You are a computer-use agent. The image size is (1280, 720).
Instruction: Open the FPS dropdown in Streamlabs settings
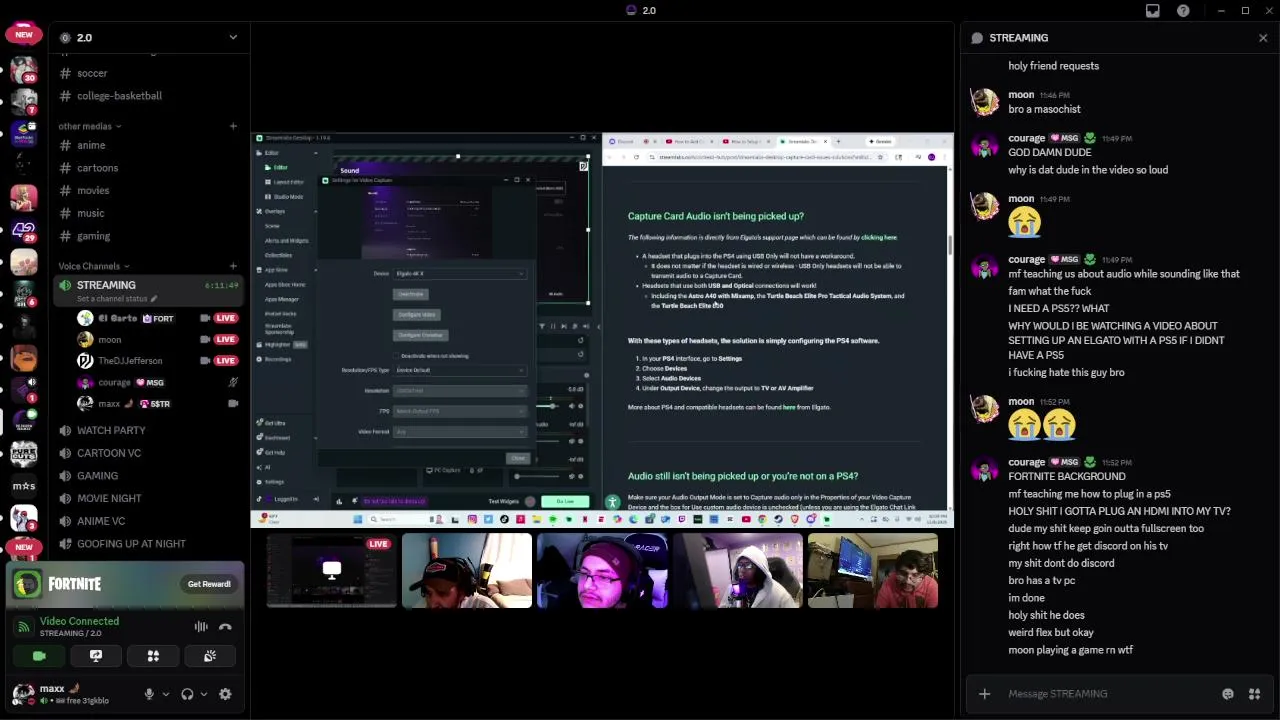click(x=460, y=411)
